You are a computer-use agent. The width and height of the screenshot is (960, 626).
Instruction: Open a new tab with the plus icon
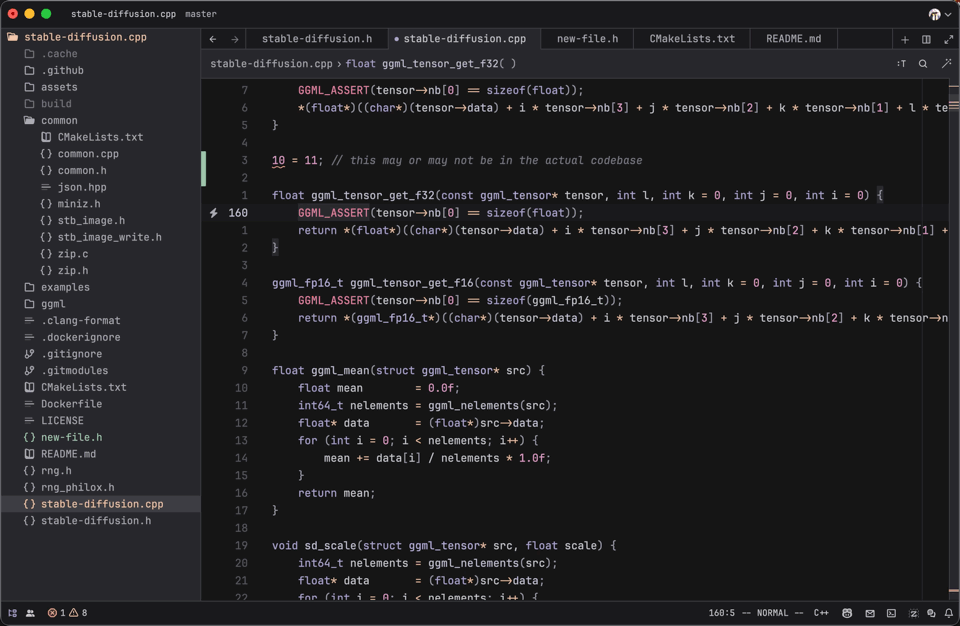(905, 40)
